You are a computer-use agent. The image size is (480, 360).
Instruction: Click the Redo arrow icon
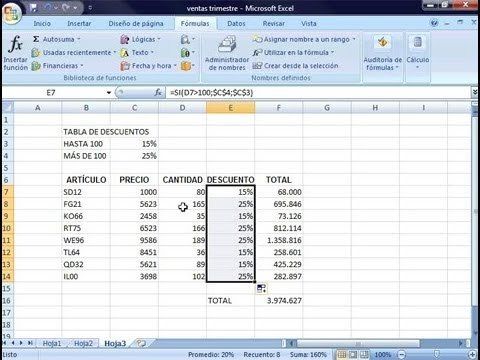click(x=66, y=8)
